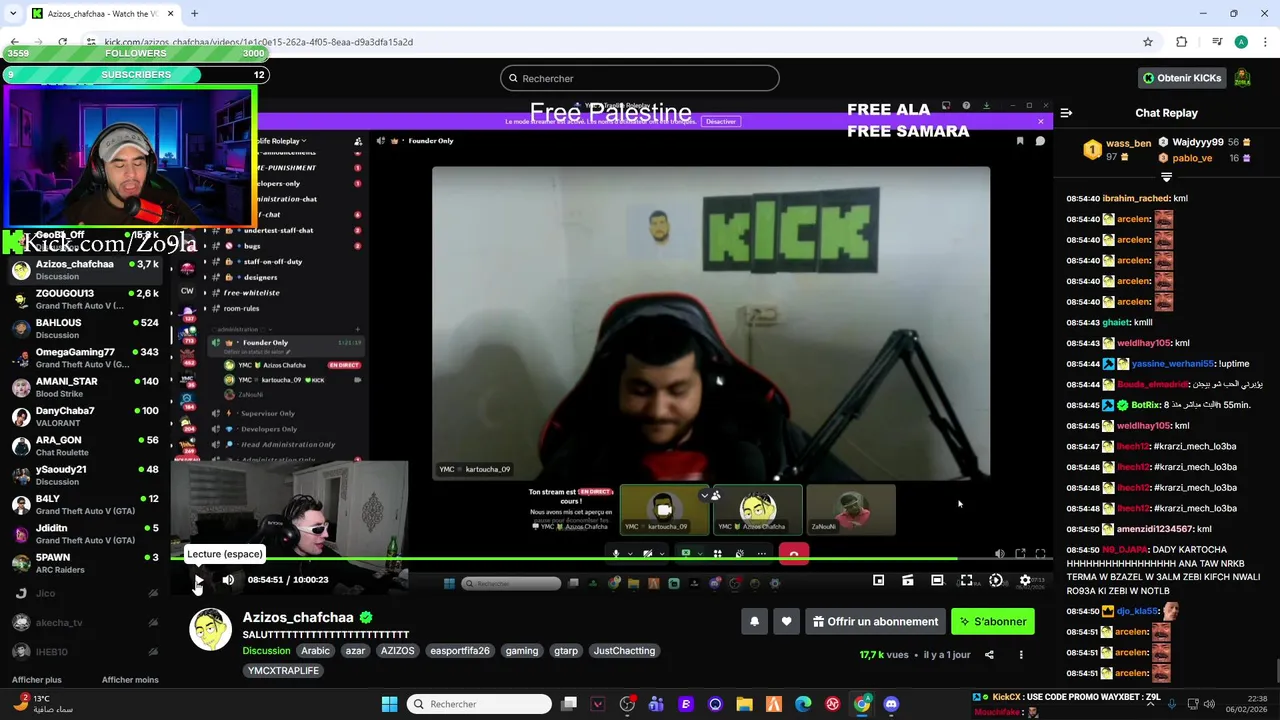The height and width of the screenshot is (720, 1280).
Task: Open the Discussion category link
Action: (x=266, y=651)
